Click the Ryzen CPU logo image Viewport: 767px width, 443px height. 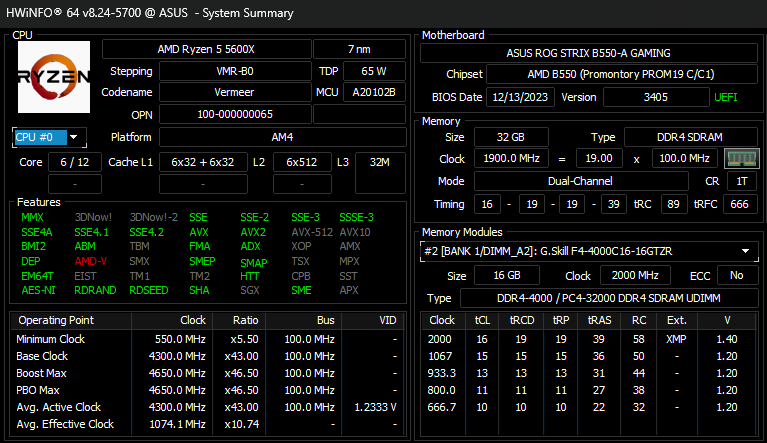click(54, 77)
